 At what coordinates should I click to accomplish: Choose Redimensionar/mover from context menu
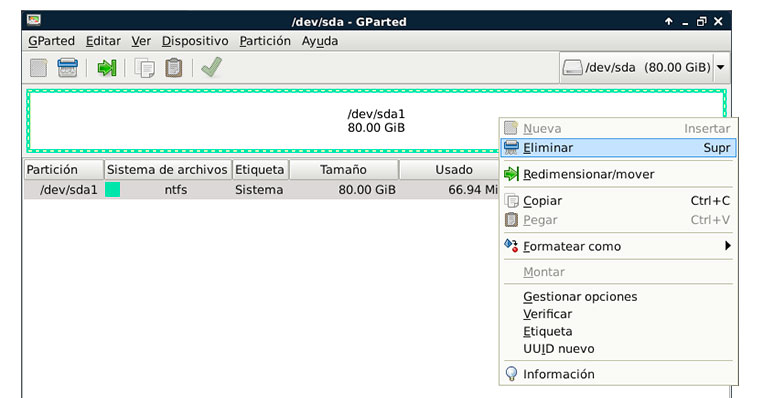point(618,174)
